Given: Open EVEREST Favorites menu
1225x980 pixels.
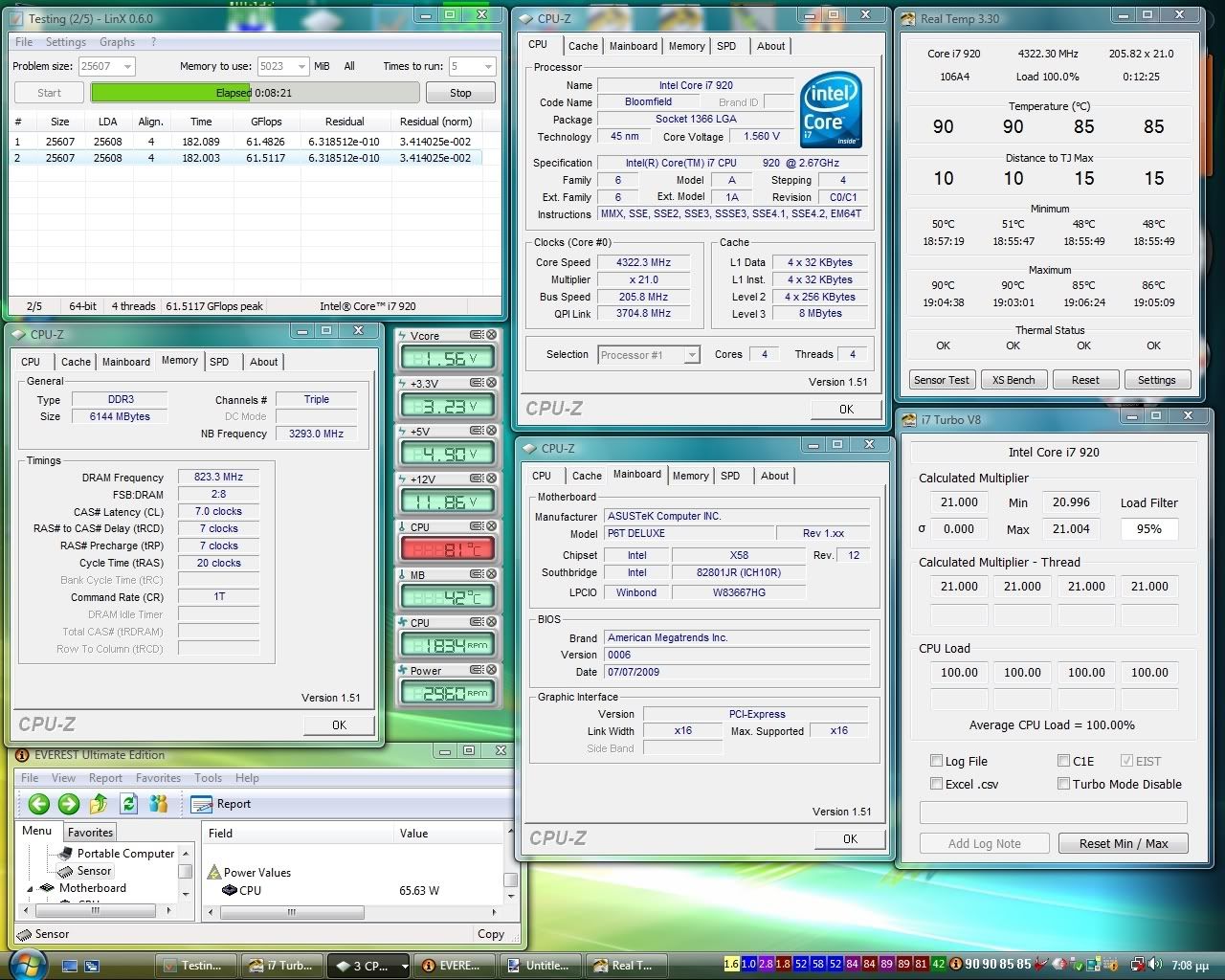Looking at the screenshot, I should coord(158,778).
